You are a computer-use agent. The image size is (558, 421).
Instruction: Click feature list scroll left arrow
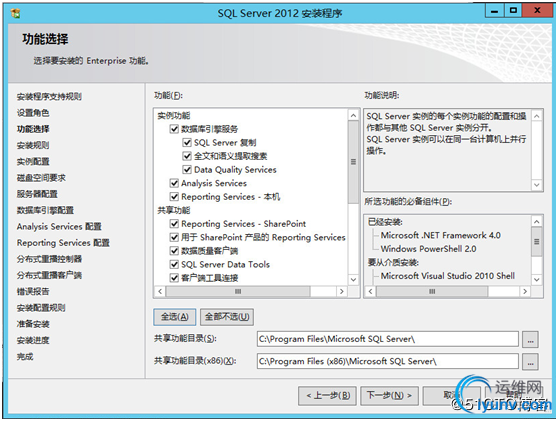pyautogui.click(x=160, y=291)
